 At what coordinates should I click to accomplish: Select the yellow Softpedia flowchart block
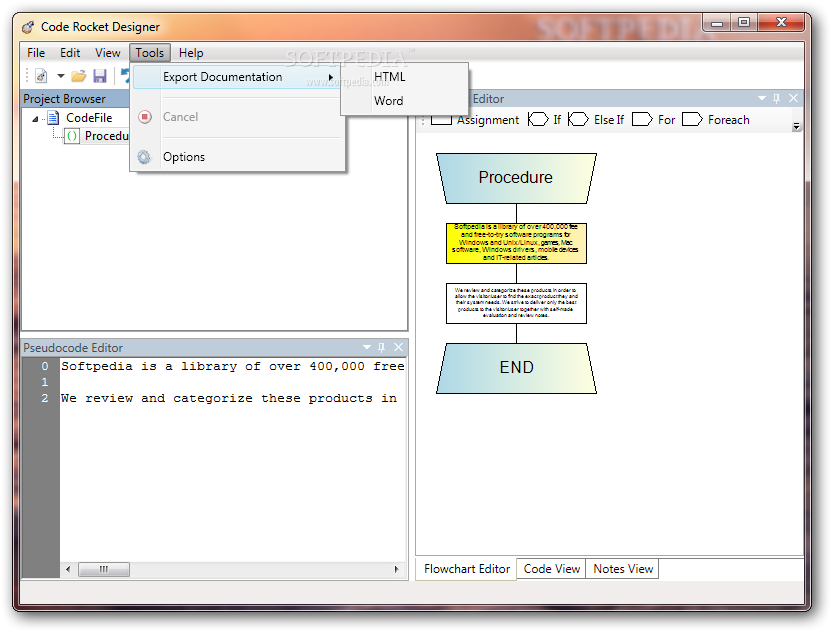pos(516,244)
